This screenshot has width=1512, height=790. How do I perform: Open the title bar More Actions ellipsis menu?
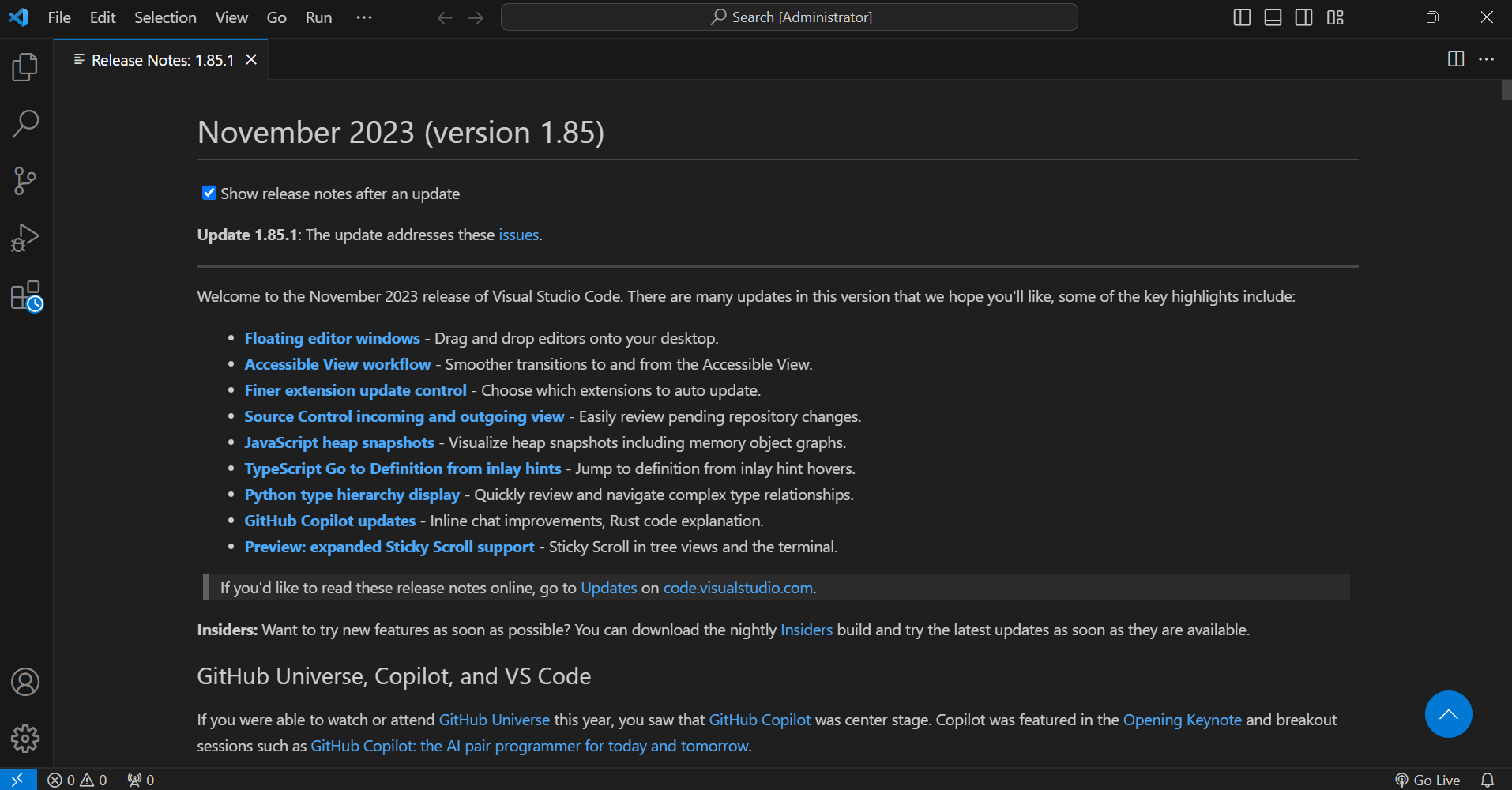point(363,17)
